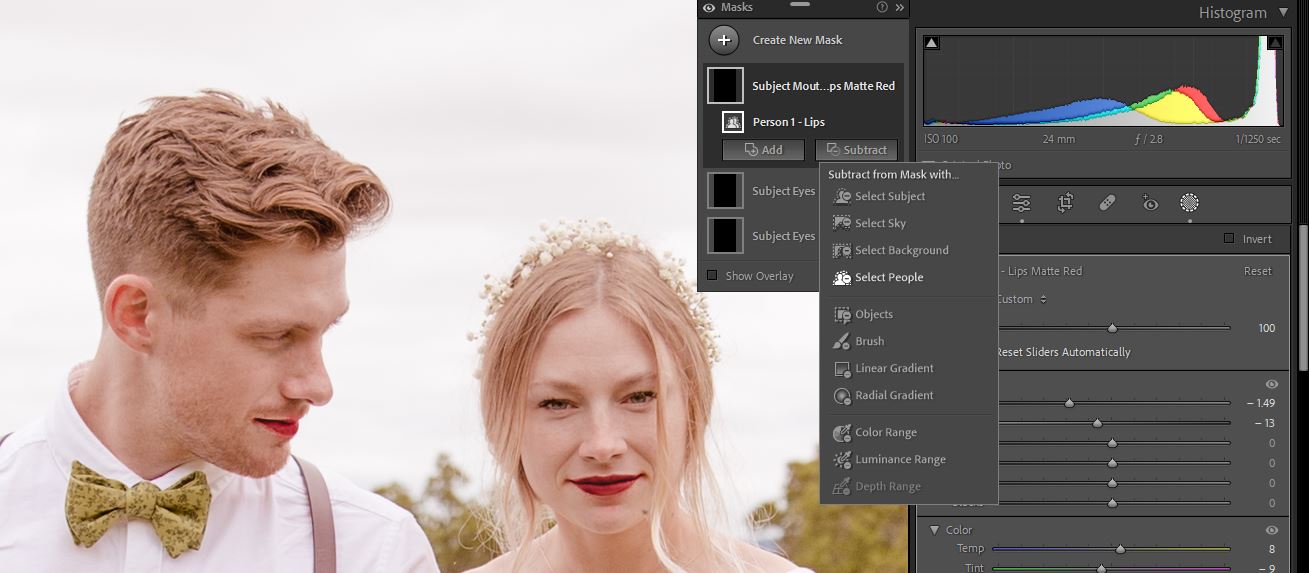Check the Invert mask checkbox
This screenshot has height=573, width=1309.
(x=1229, y=239)
